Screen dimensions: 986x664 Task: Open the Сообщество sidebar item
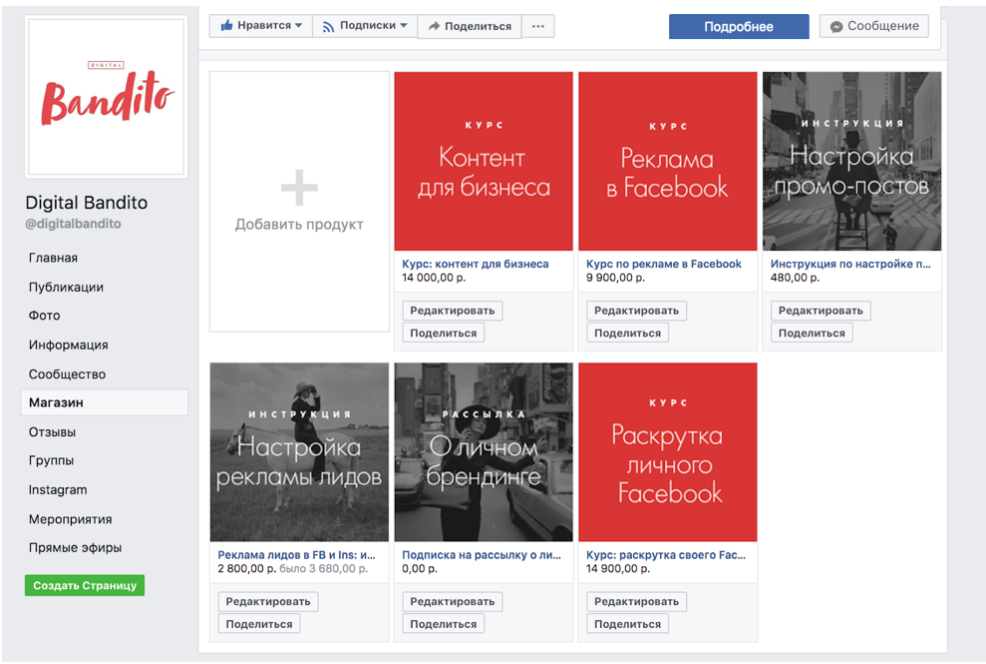pyautogui.click(x=67, y=374)
